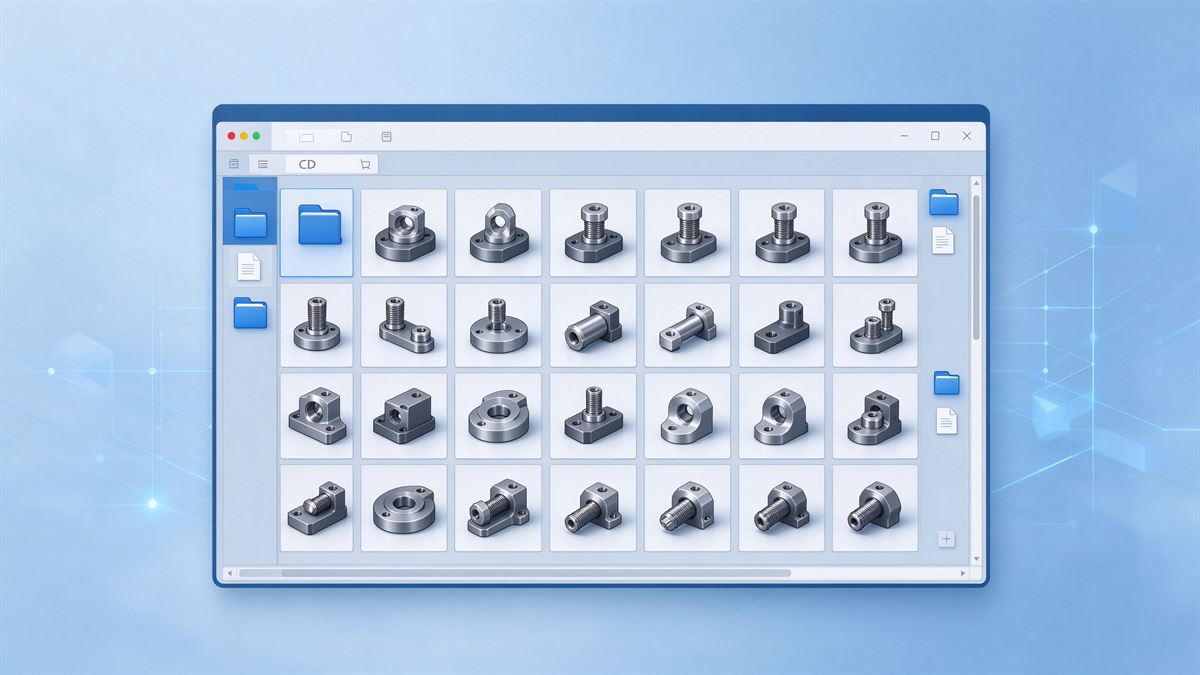Click the panel document icon in title bar
Image resolution: width=1200 pixels, height=675 pixels.
click(x=386, y=136)
